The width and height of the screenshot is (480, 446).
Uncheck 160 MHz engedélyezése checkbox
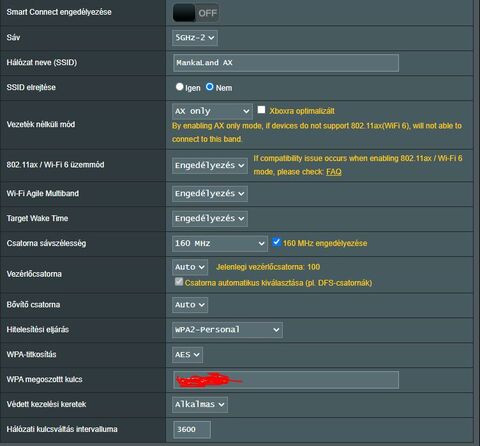click(x=276, y=242)
